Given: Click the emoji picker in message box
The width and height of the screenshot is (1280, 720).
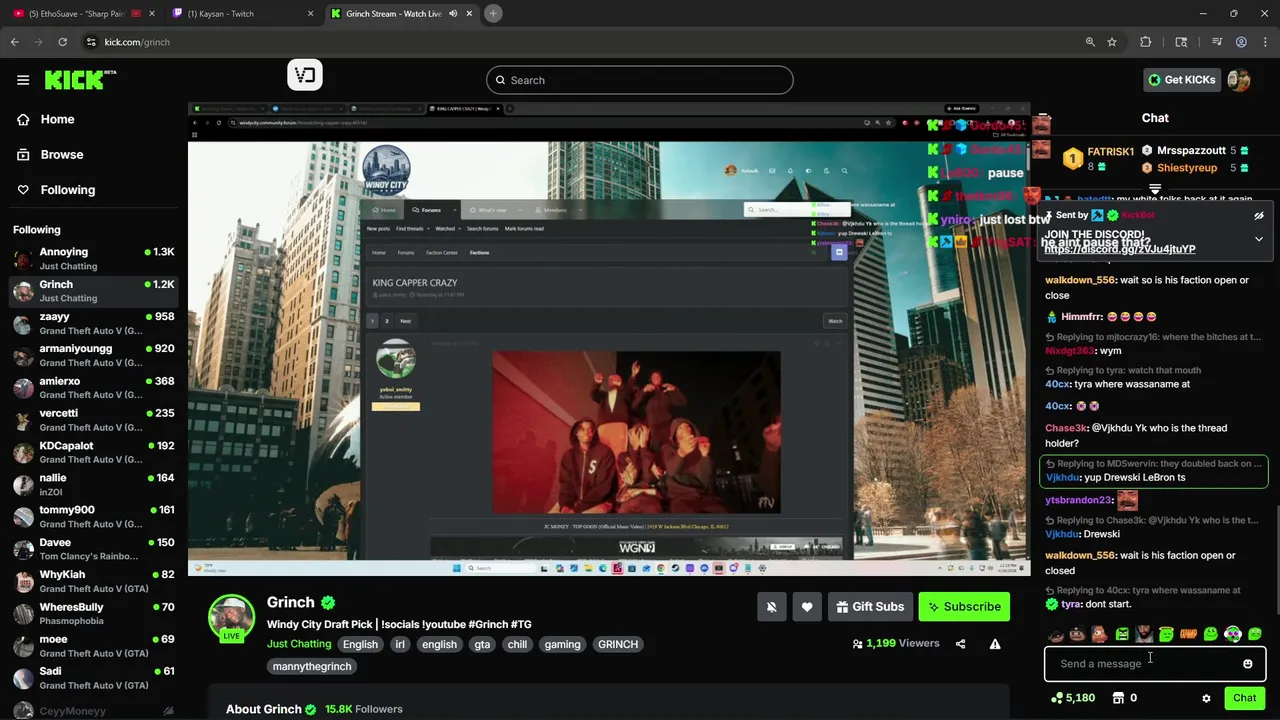Looking at the screenshot, I should click(x=1247, y=664).
